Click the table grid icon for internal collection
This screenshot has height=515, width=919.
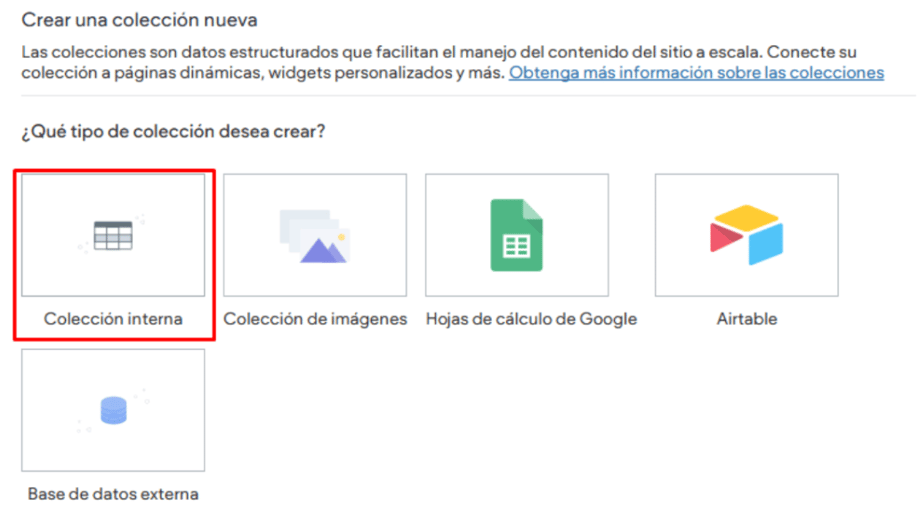pyautogui.click(x=113, y=236)
